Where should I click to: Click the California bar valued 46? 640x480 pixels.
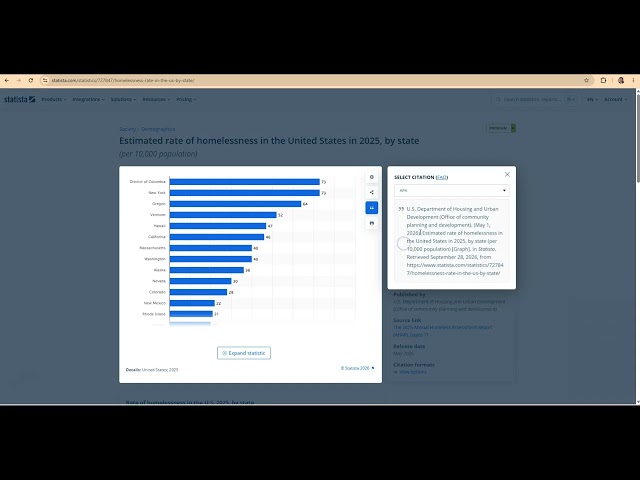coord(217,237)
